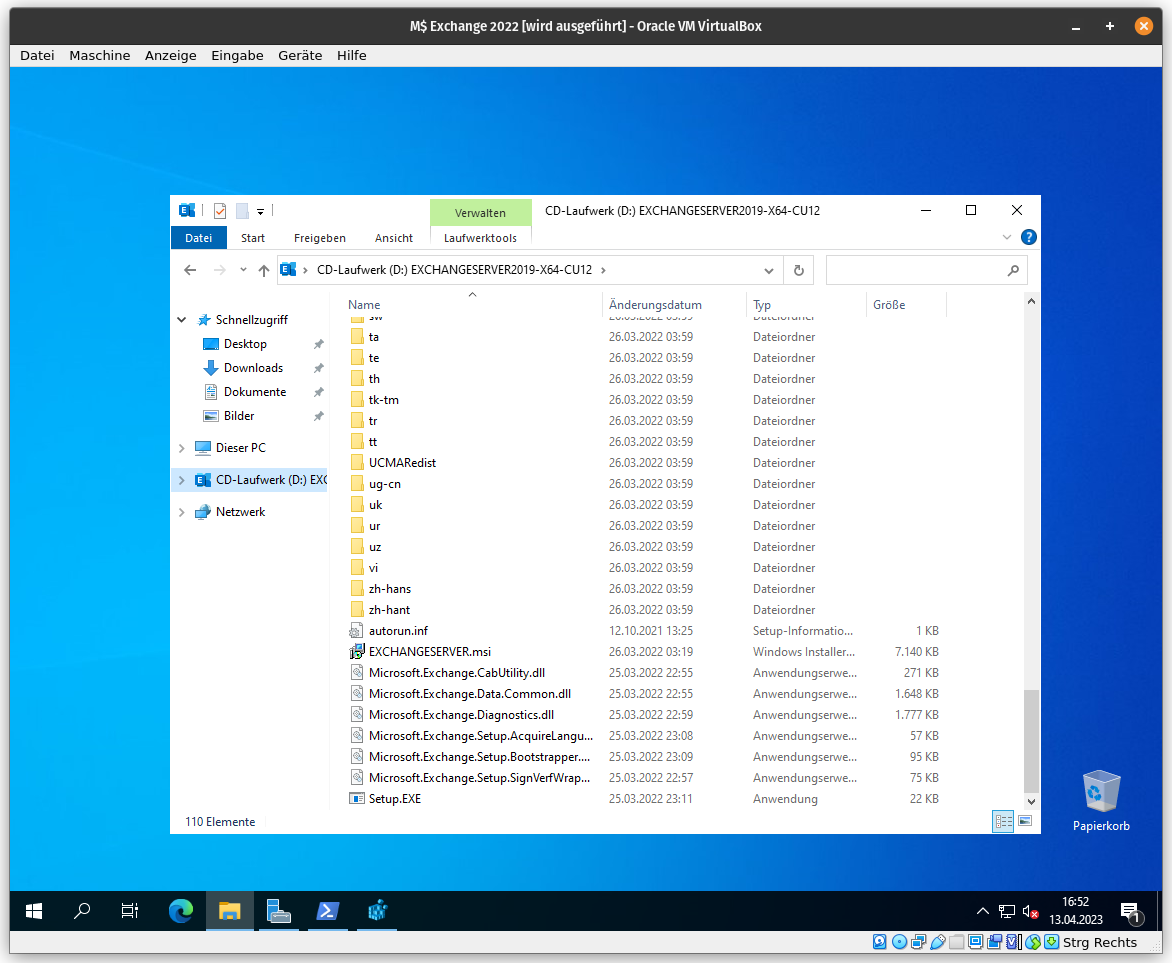Open Downloads in quick access
Viewport: 1172px width, 963px height.
click(x=253, y=368)
